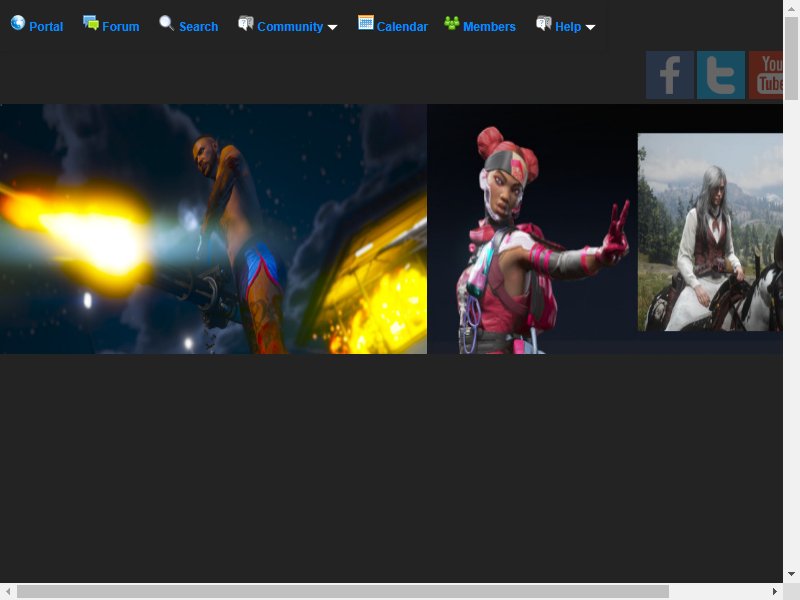Click the Help speech bubble icon
The width and height of the screenshot is (800, 600).
(x=544, y=23)
